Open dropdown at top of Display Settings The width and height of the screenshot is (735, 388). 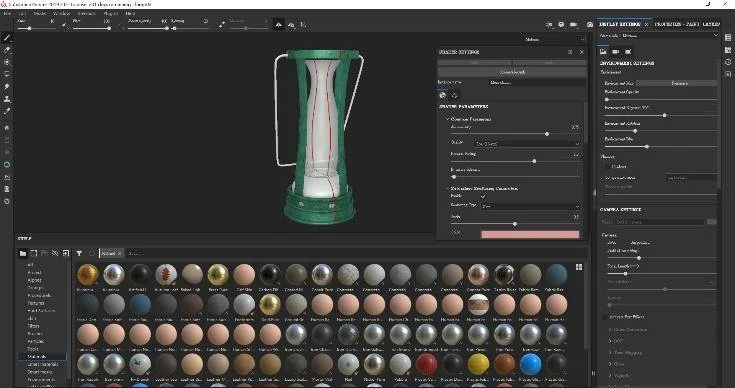670,35
